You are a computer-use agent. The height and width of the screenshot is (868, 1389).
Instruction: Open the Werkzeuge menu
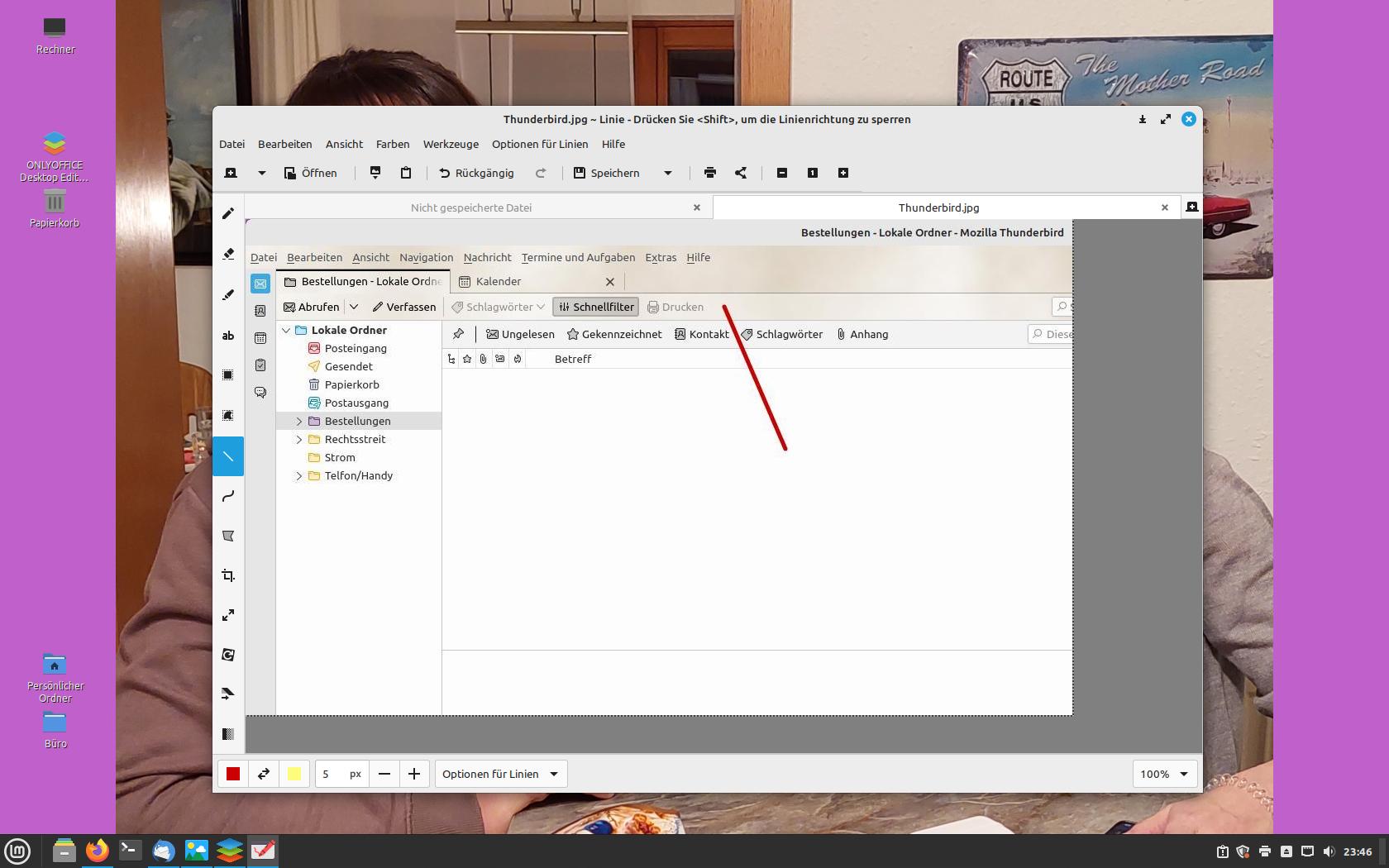451,144
